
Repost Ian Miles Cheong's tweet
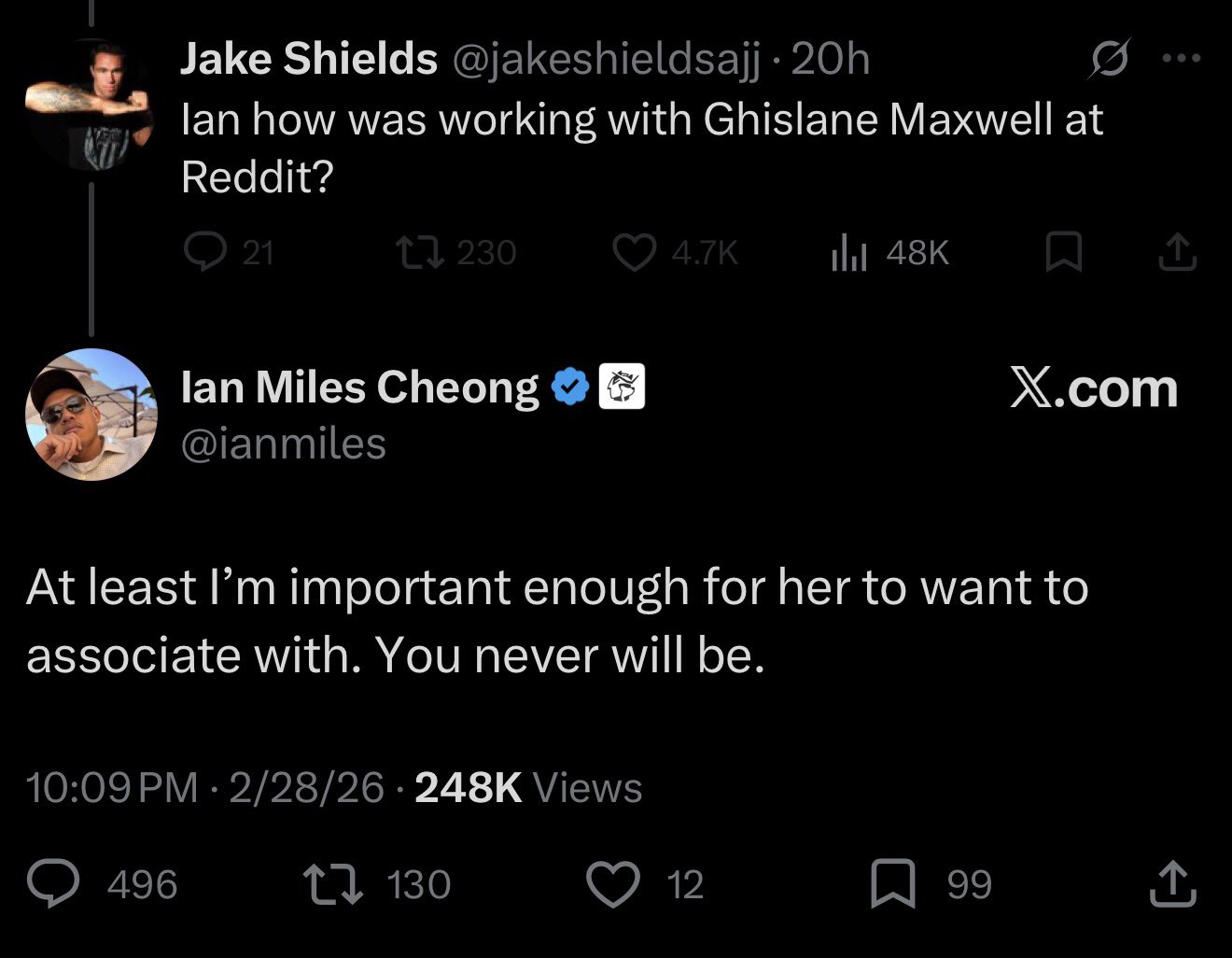[333, 884]
